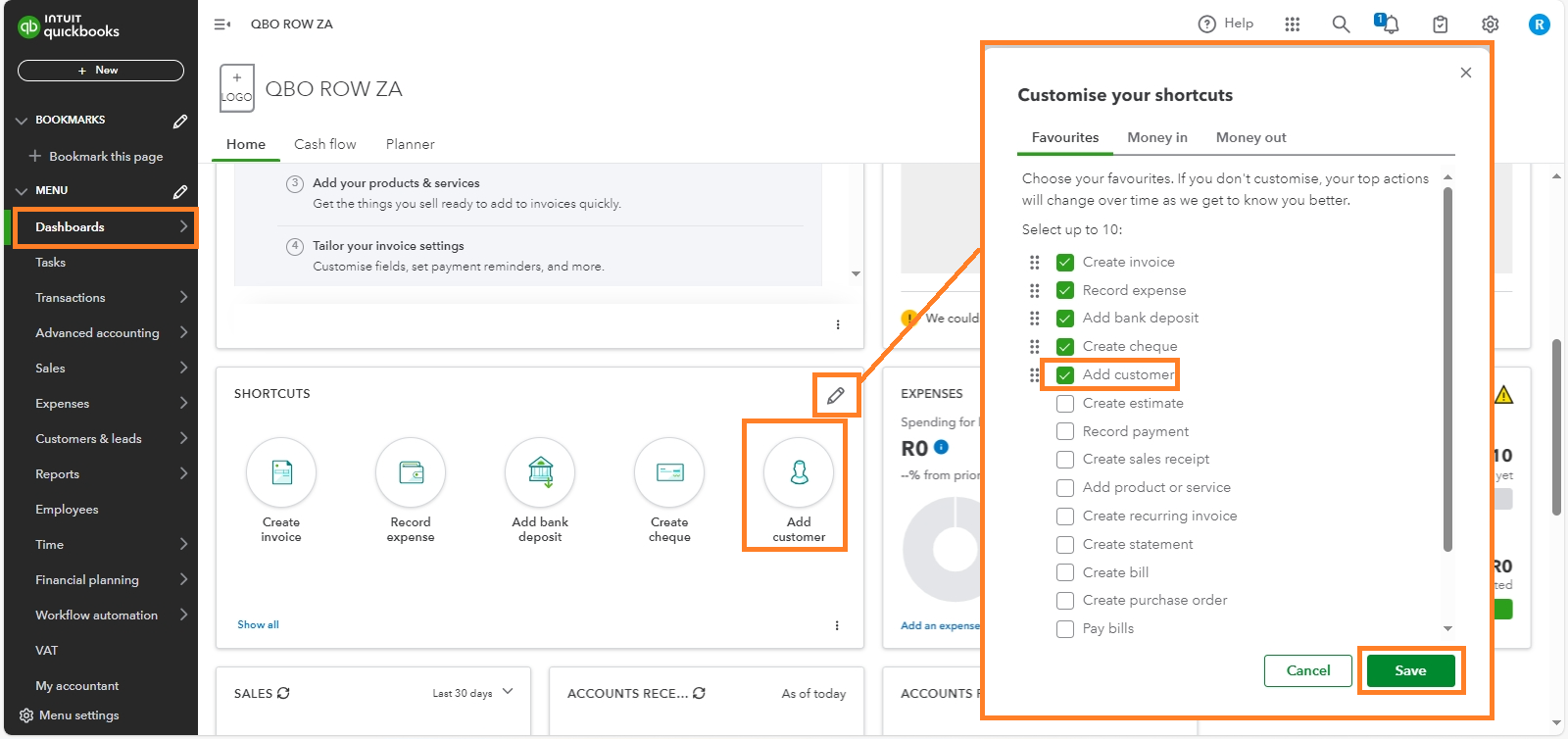Open the Create cheque shortcut icon
Screen dimensions: 1568x739
pyautogui.click(x=669, y=472)
